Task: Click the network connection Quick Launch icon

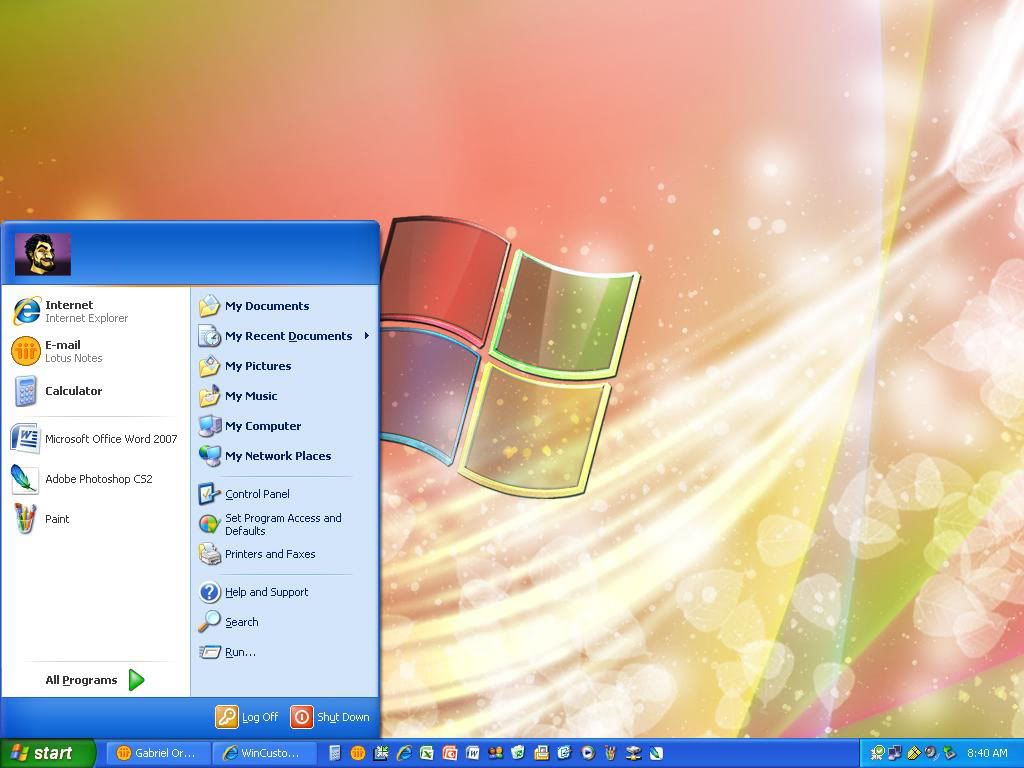Action: [633, 753]
